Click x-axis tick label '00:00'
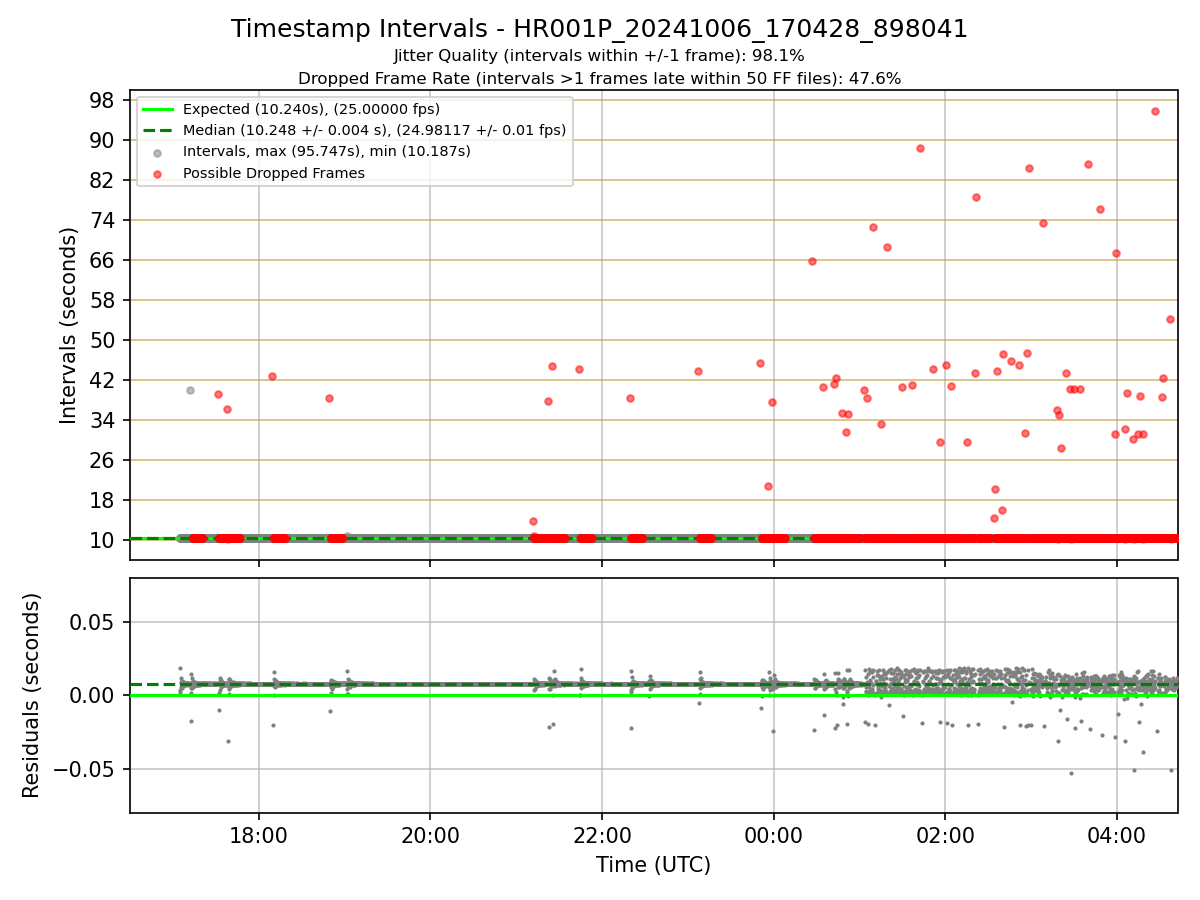Screen dimensions: 1200x900 (773, 834)
